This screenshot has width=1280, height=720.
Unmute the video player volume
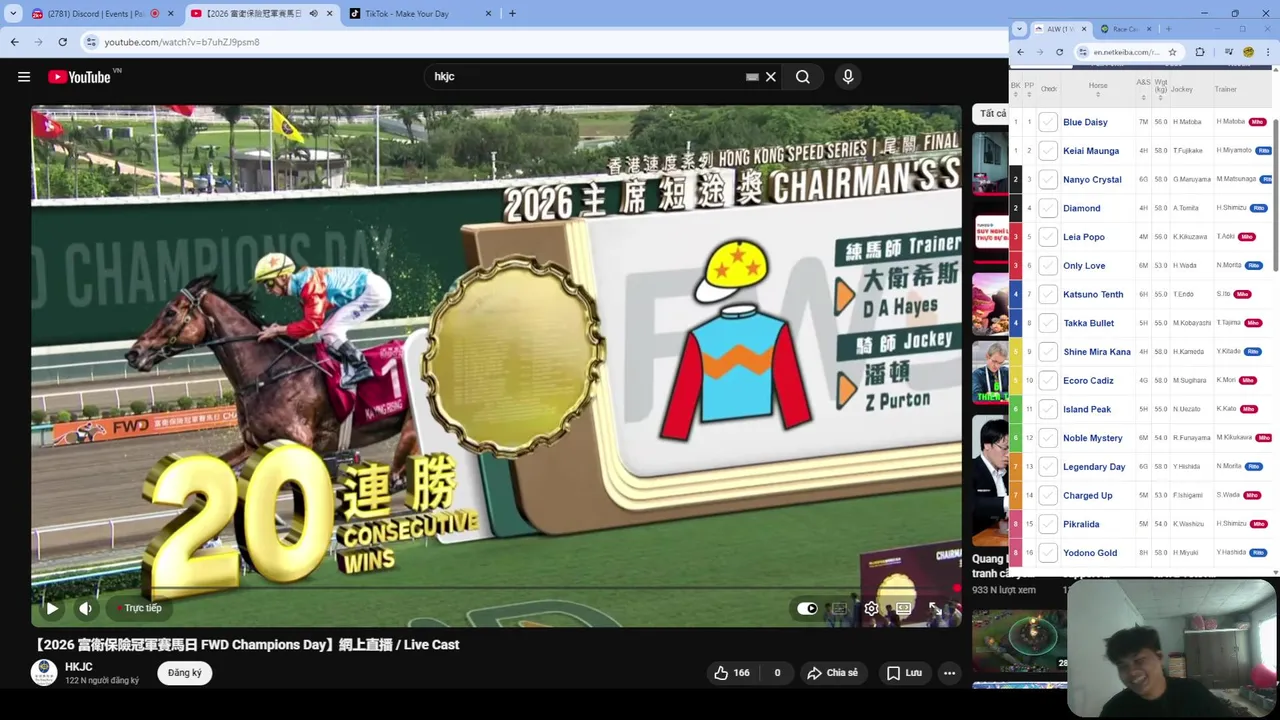point(86,608)
